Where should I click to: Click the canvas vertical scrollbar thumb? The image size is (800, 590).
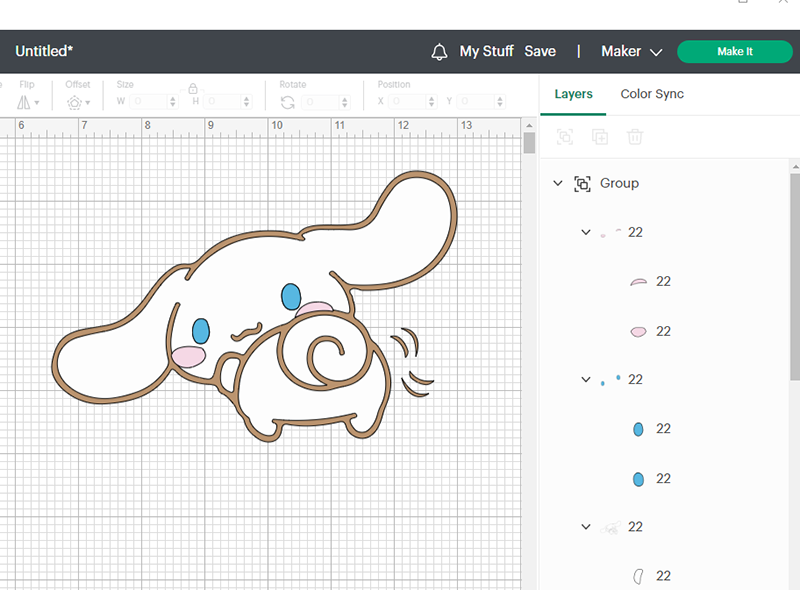click(529, 143)
